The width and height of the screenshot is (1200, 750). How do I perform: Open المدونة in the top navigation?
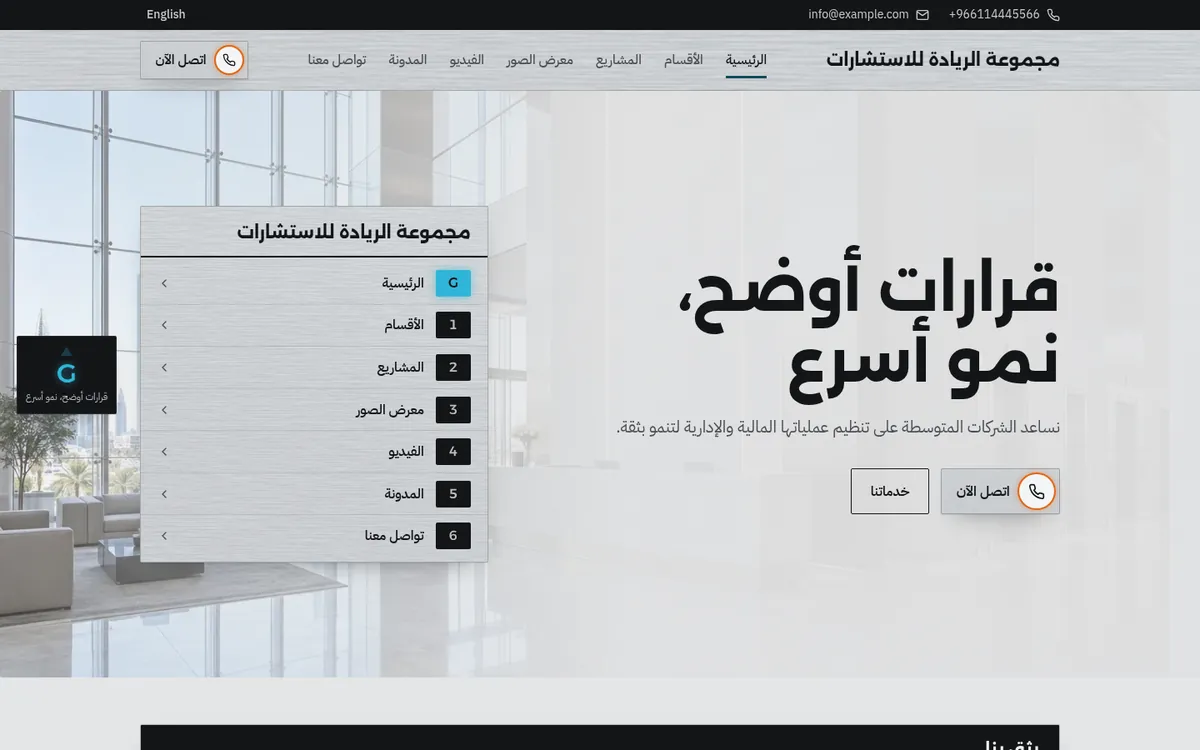tap(408, 60)
